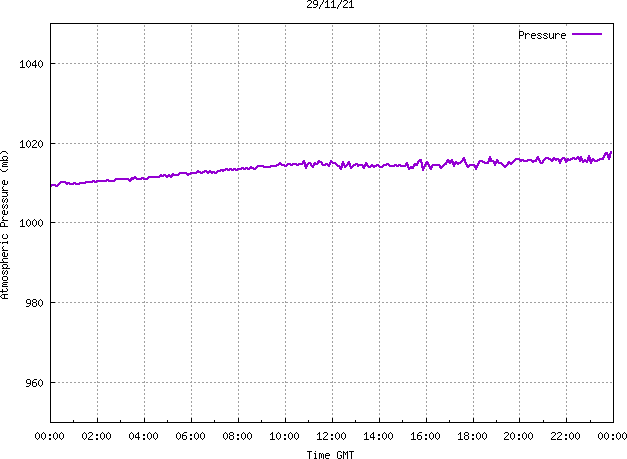Click the Atmospheric Pressure (mb) axis title
The image size is (627, 459).
[x=4, y=224]
